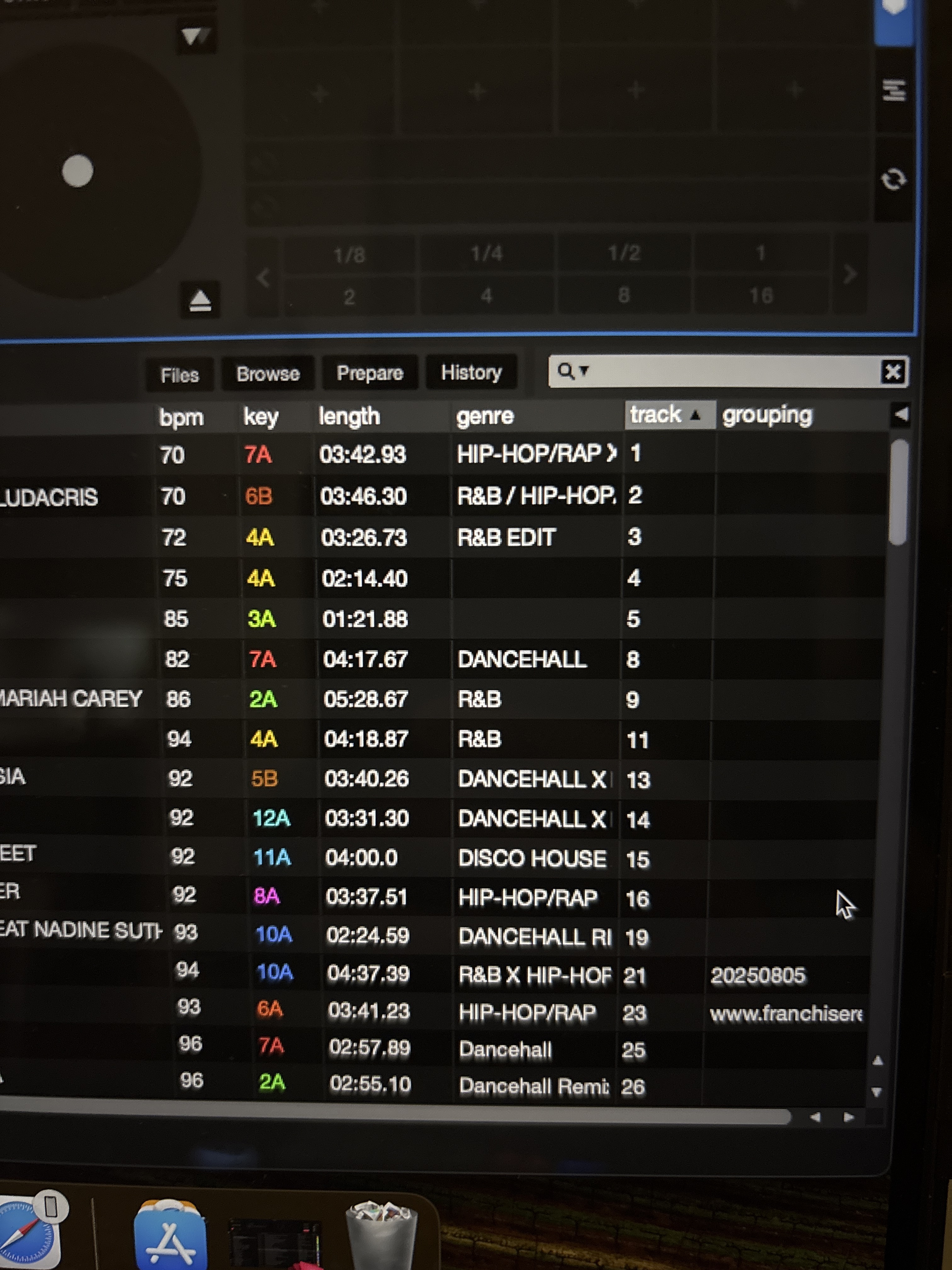952x1270 pixels.
Task: Switch to the Browse panel
Action: [268, 374]
